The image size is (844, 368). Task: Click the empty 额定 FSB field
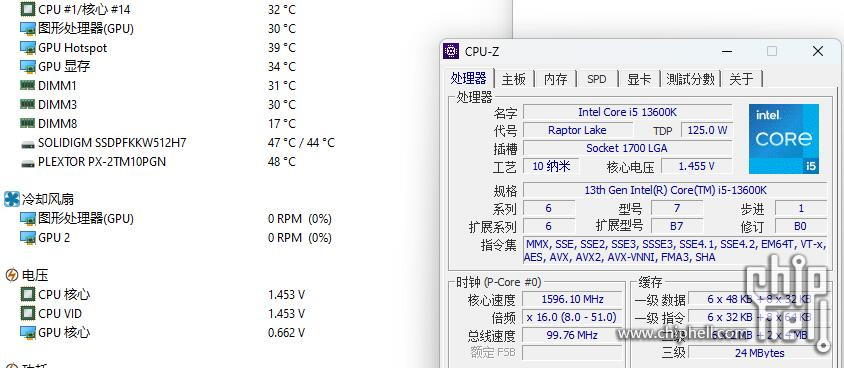[572, 353]
